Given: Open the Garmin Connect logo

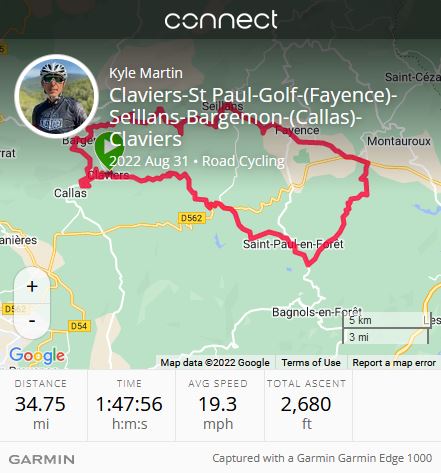Looking at the screenshot, I should pos(221,20).
